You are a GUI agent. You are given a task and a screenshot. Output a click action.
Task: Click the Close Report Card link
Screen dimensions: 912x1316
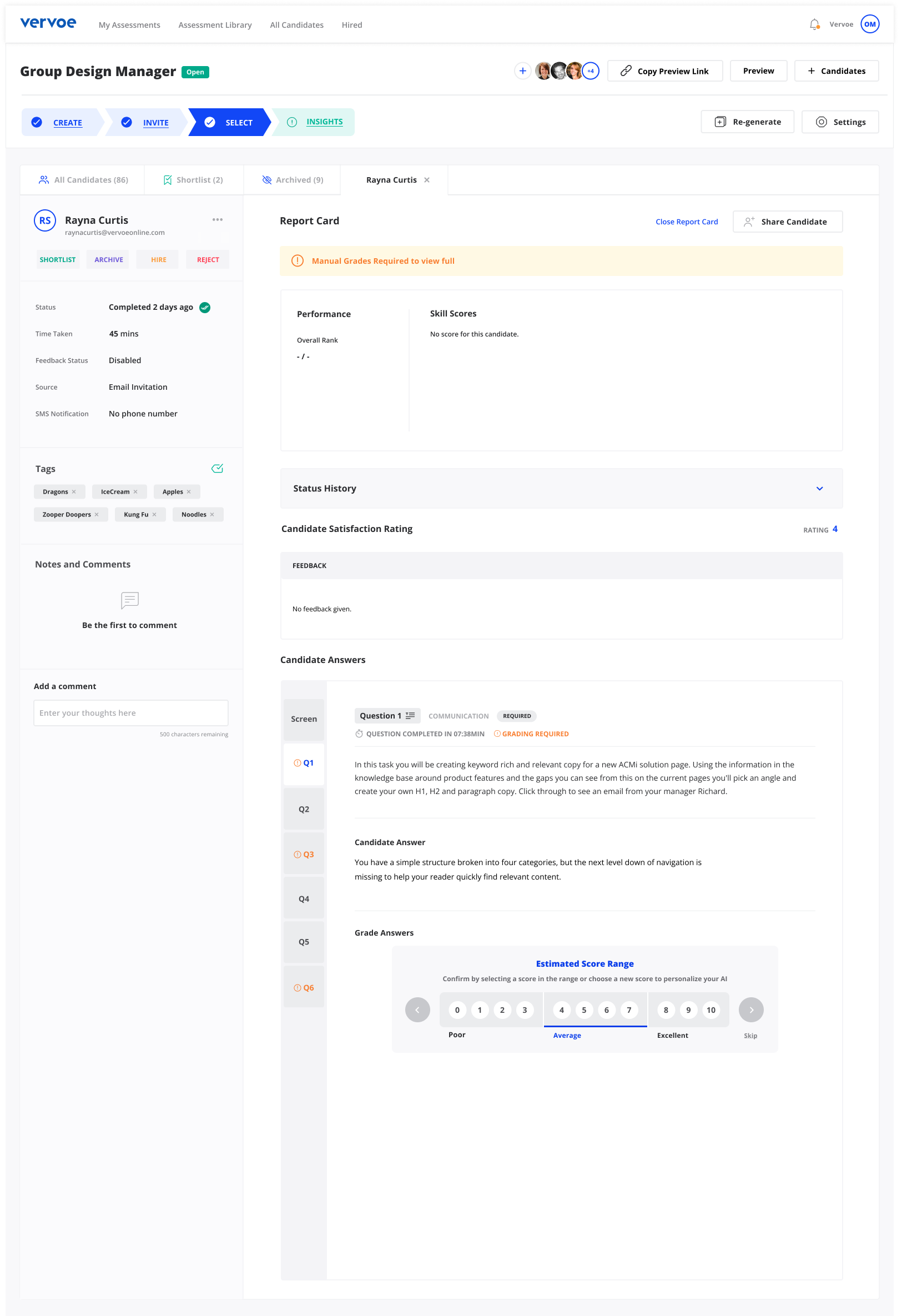[686, 222]
